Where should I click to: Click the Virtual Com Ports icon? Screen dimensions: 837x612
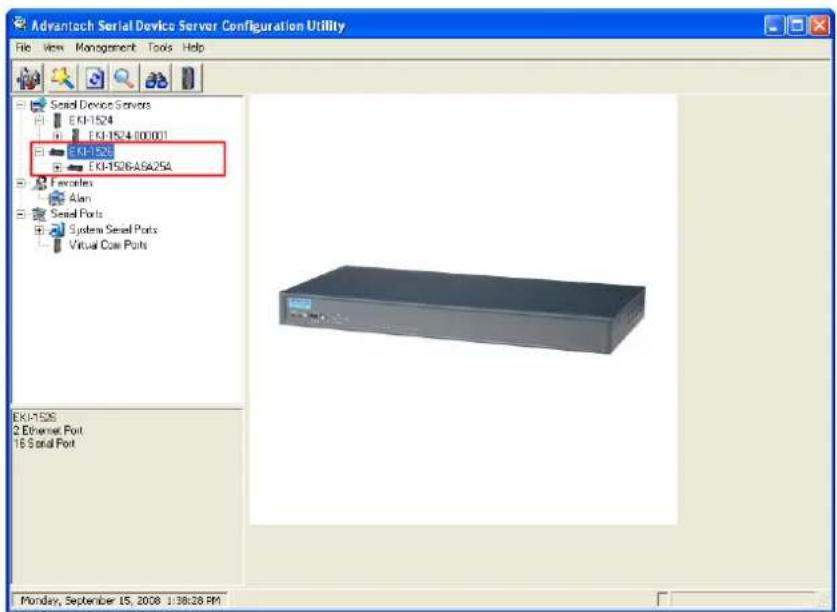[x=58, y=246]
